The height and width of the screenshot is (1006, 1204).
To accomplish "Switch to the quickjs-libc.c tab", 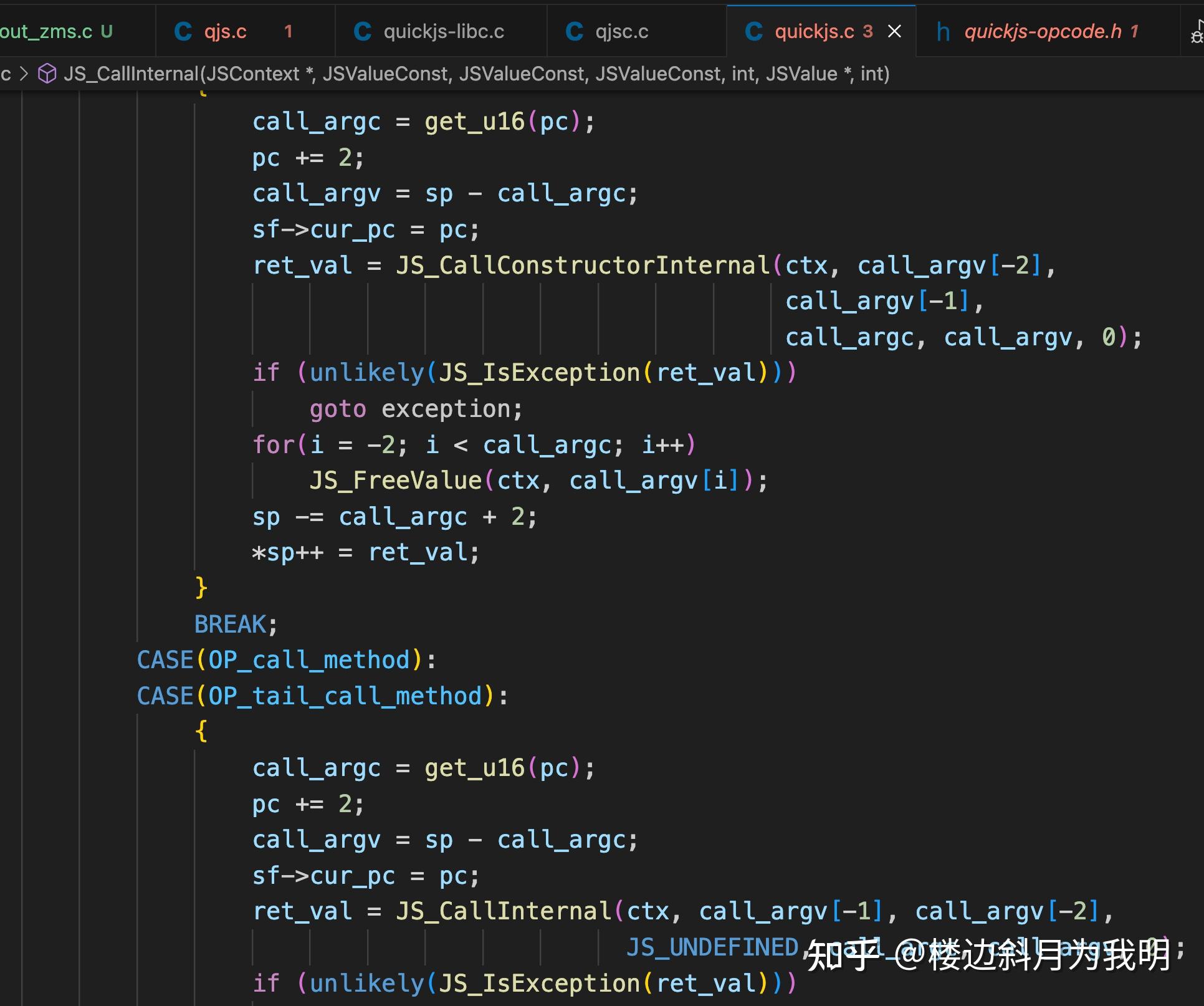I will pyautogui.click(x=444, y=31).
